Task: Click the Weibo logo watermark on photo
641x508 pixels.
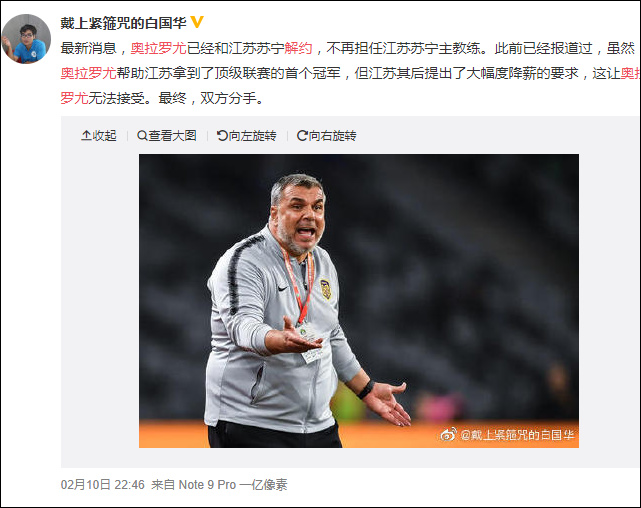Action: click(x=448, y=434)
